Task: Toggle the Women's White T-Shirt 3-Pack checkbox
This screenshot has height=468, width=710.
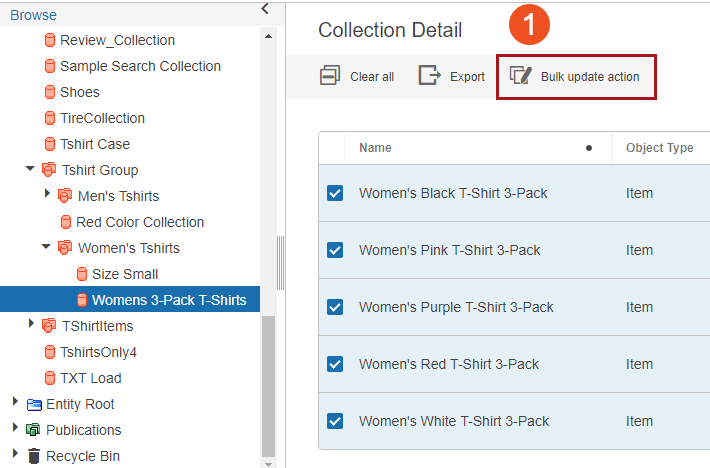Action: (x=335, y=421)
